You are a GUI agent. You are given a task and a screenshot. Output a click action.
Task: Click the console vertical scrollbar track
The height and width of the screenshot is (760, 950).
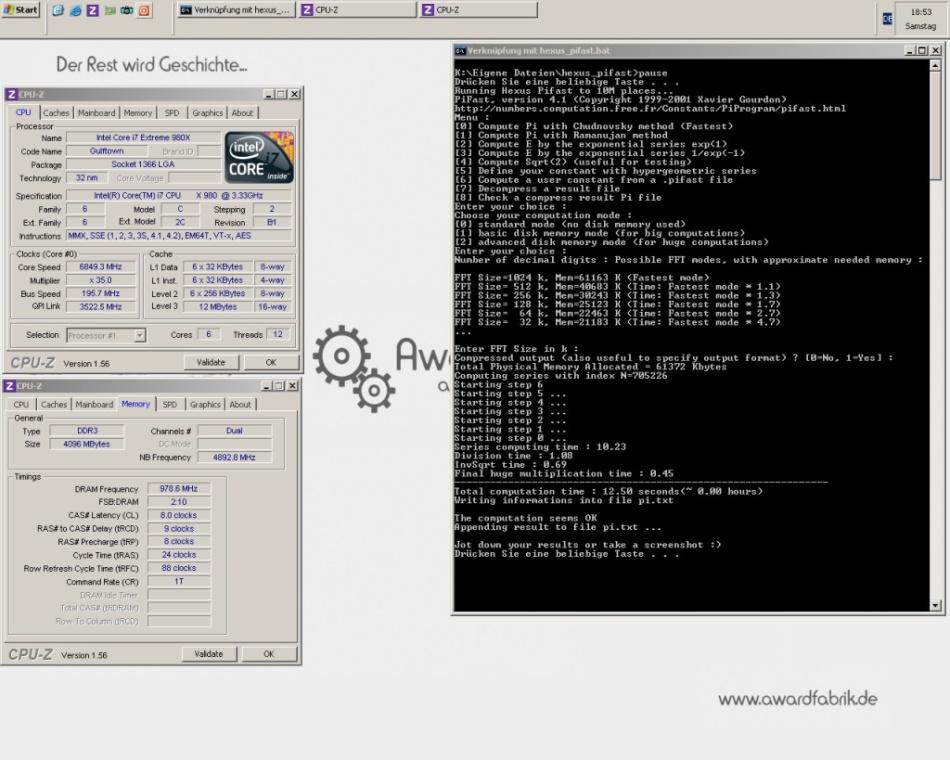[935, 388]
